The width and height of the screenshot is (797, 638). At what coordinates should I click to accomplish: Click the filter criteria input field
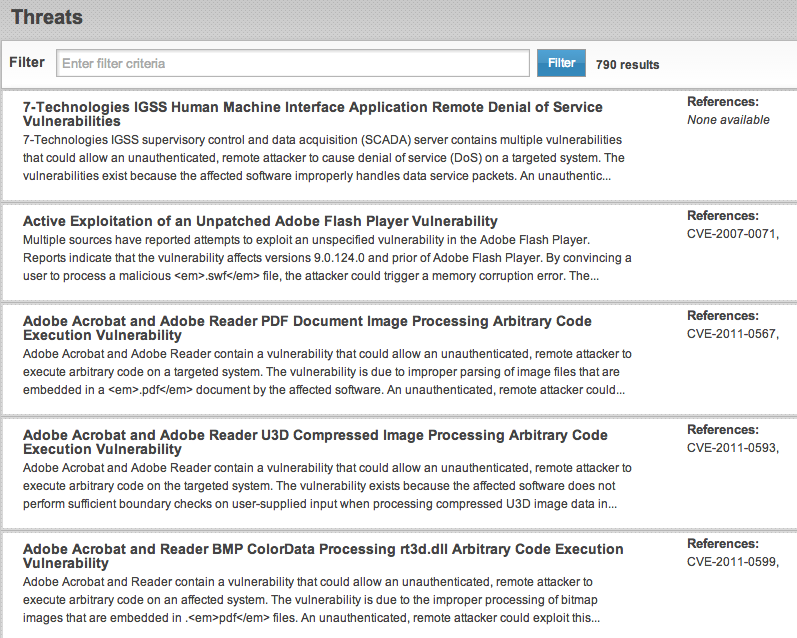(x=292, y=63)
